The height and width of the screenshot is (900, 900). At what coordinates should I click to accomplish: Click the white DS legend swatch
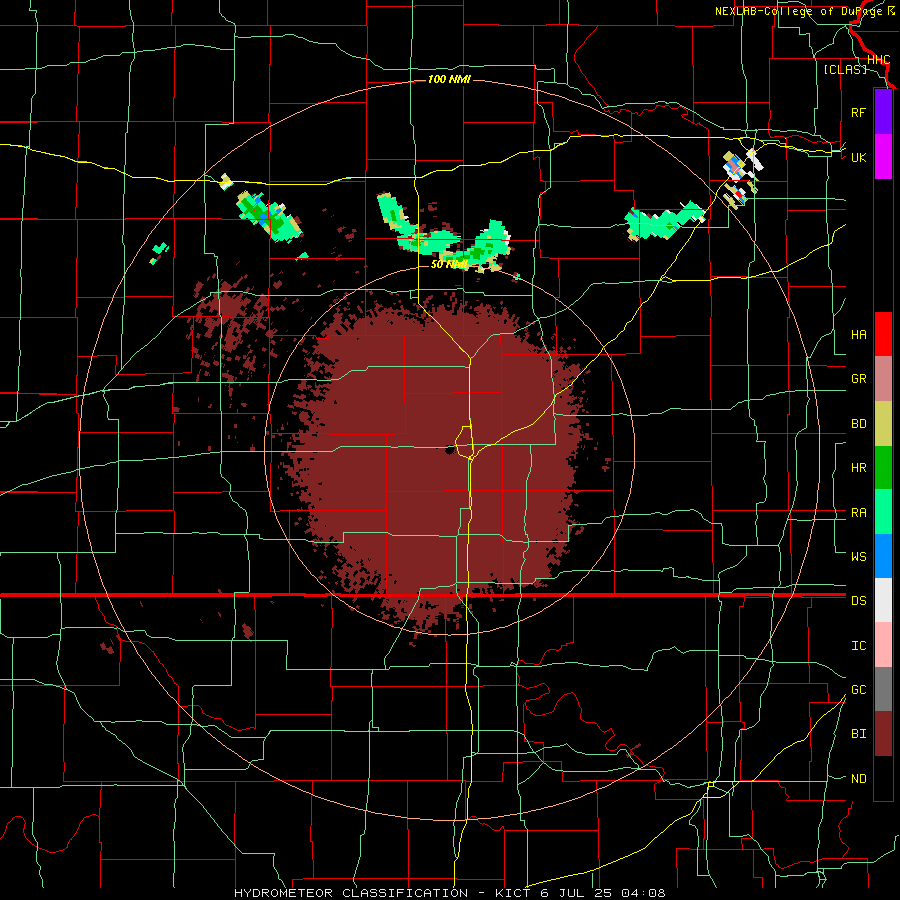[883, 600]
